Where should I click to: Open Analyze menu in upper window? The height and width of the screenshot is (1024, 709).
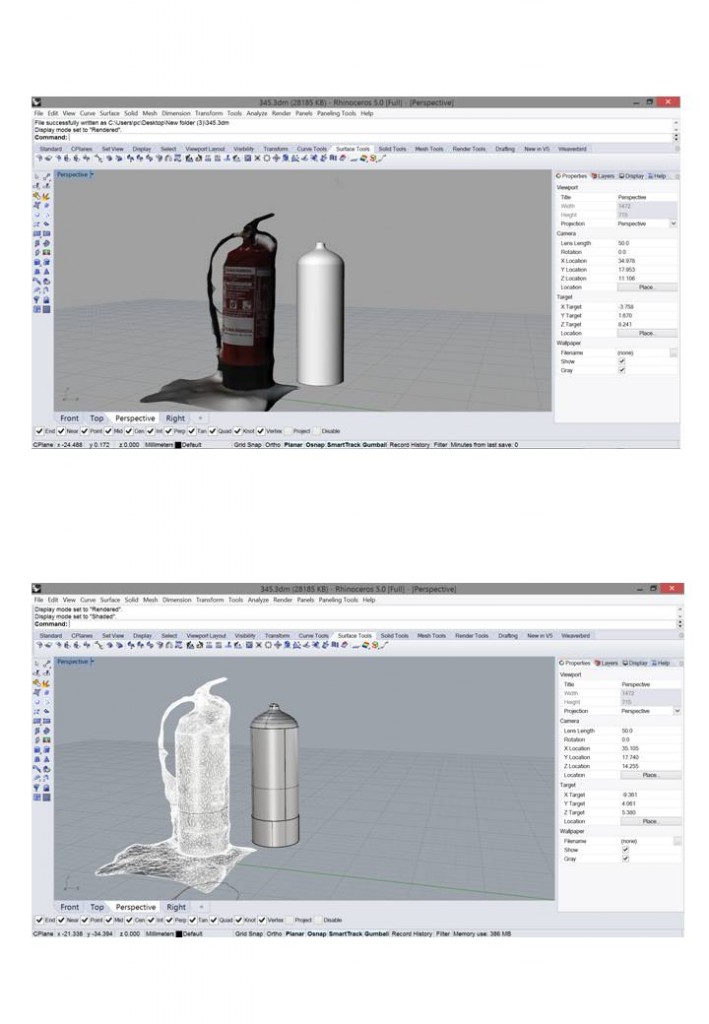tap(258, 113)
